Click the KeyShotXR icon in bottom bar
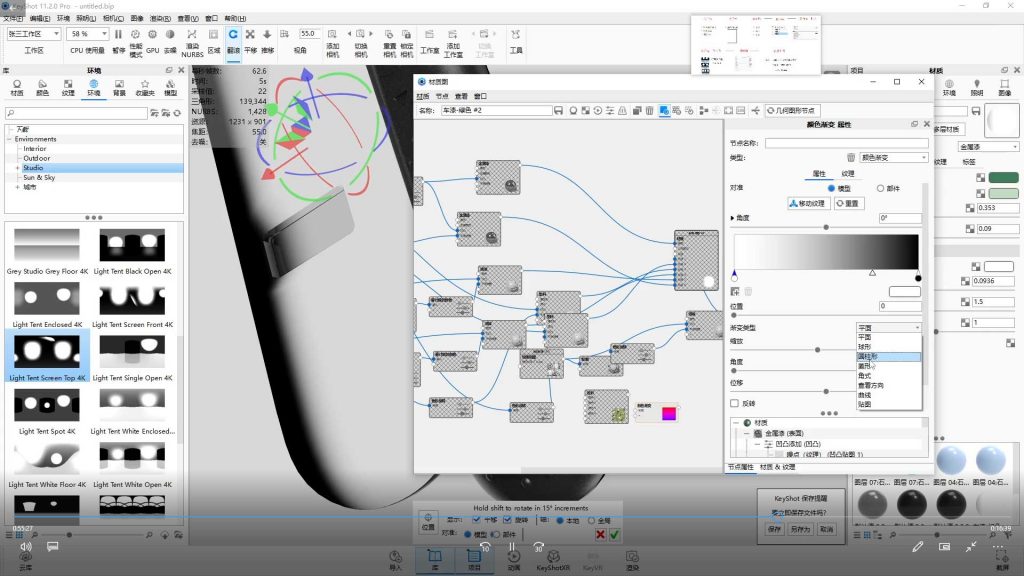This screenshot has height=576, width=1024. point(551,557)
